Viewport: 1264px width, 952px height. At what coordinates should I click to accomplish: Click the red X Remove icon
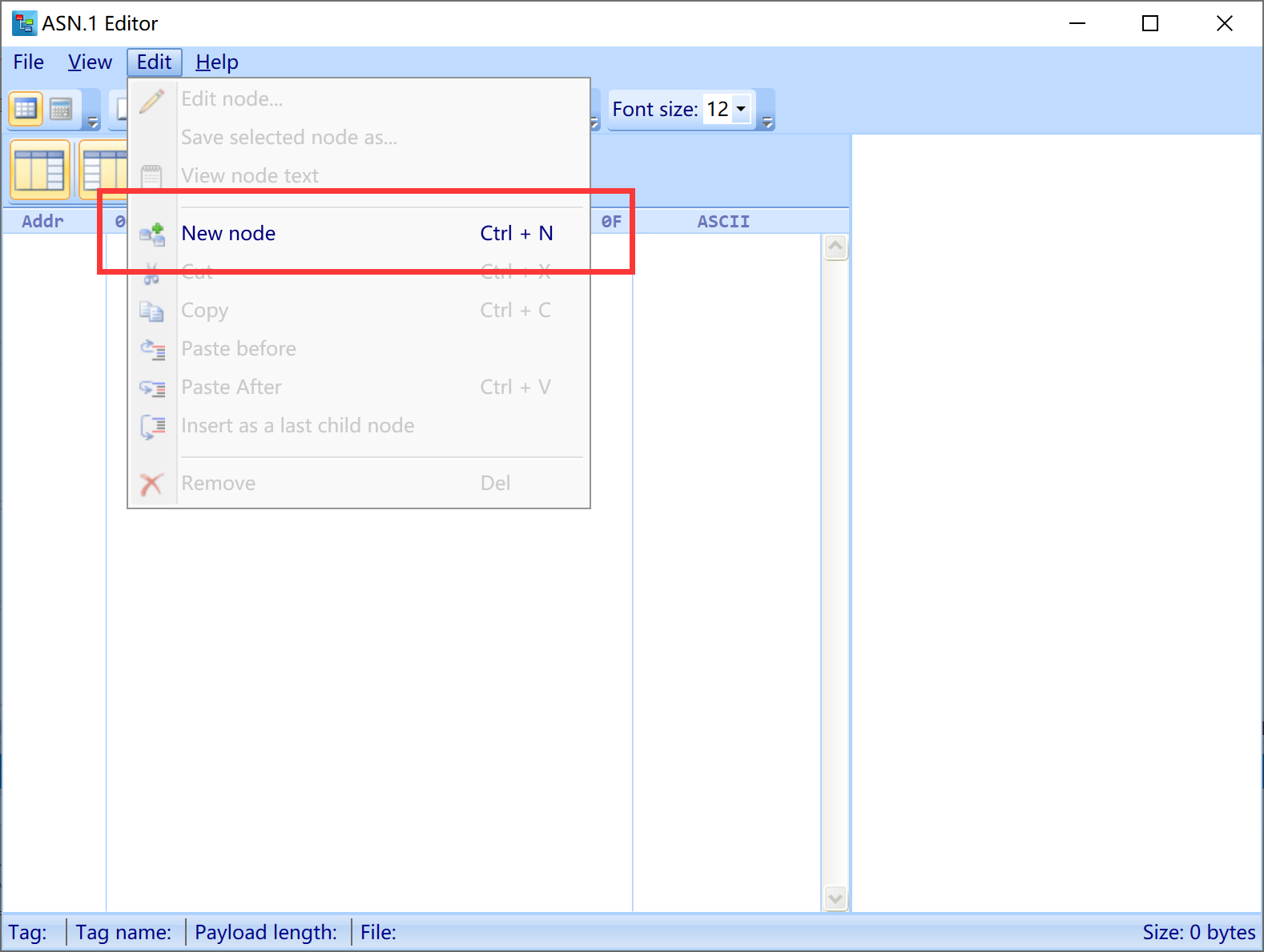(151, 484)
